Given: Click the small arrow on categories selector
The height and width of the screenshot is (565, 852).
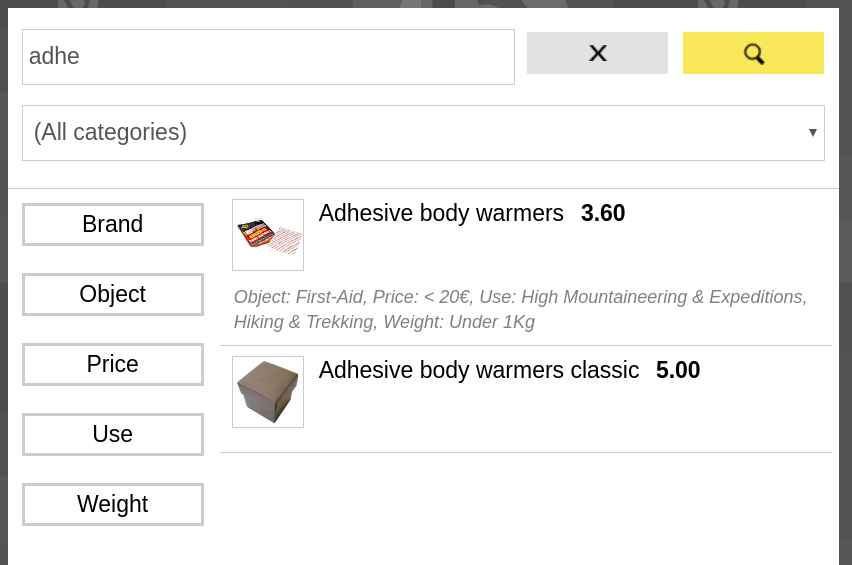Looking at the screenshot, I should pos(812,132).
